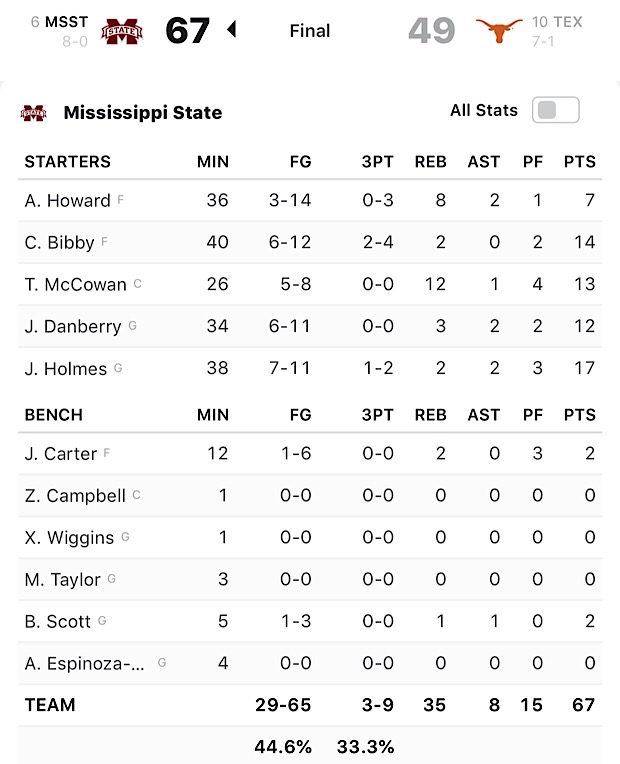This screenshot has height=764, width=620.
Task: Open A. Howard player link
Action: click(x=67, y=200)
